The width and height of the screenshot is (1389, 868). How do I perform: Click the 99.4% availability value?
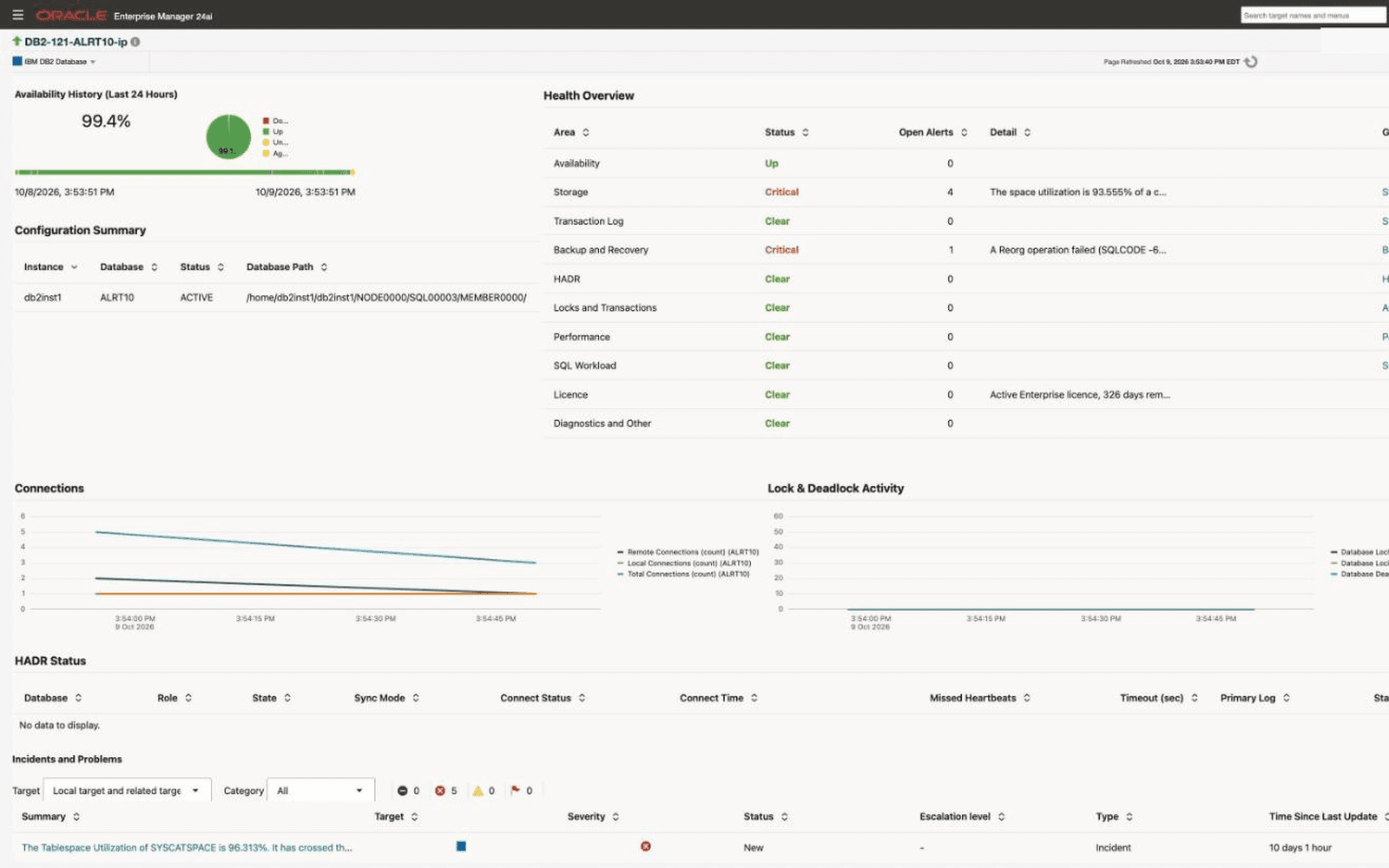click(106, 122)
